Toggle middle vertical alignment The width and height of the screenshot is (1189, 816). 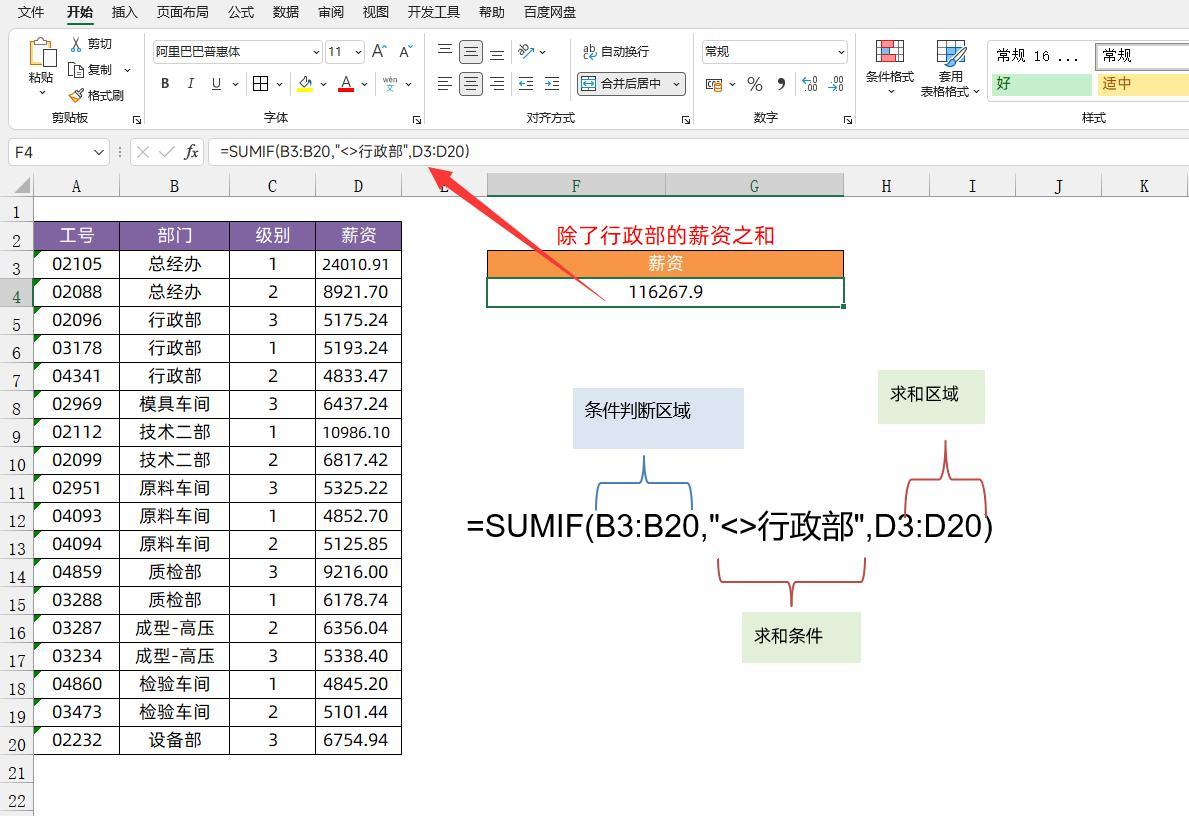(471, 52)
